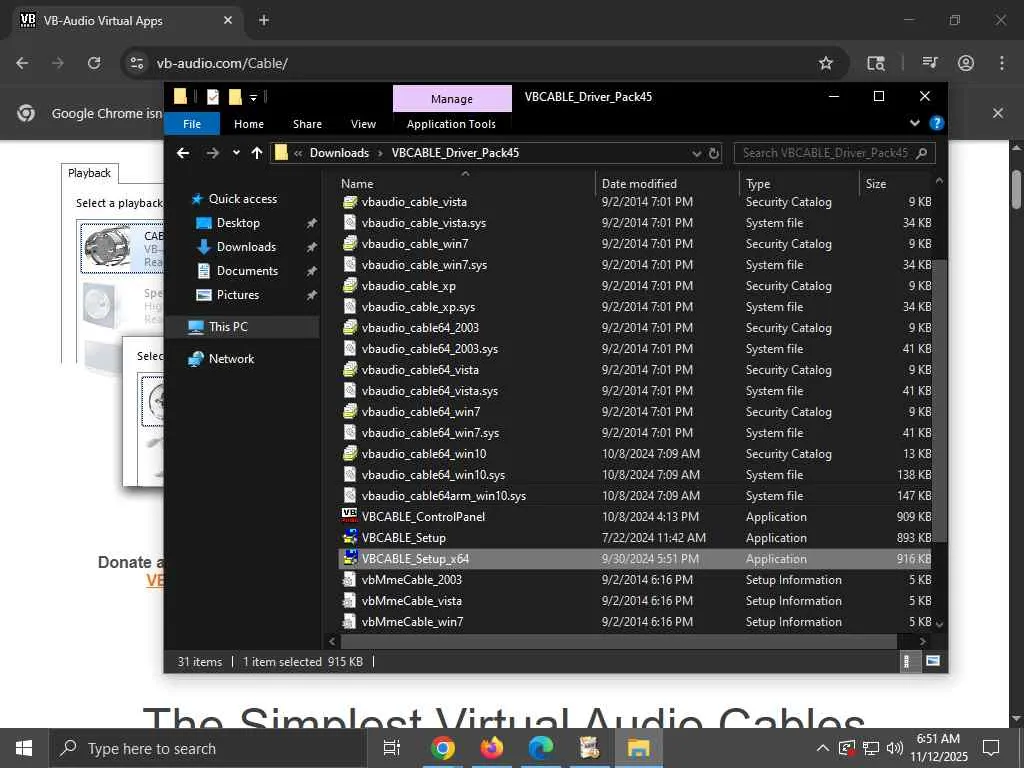Open Explorer help question mark icon
Viewport: 1024px width, 768px height.
(x=936, y=123)
